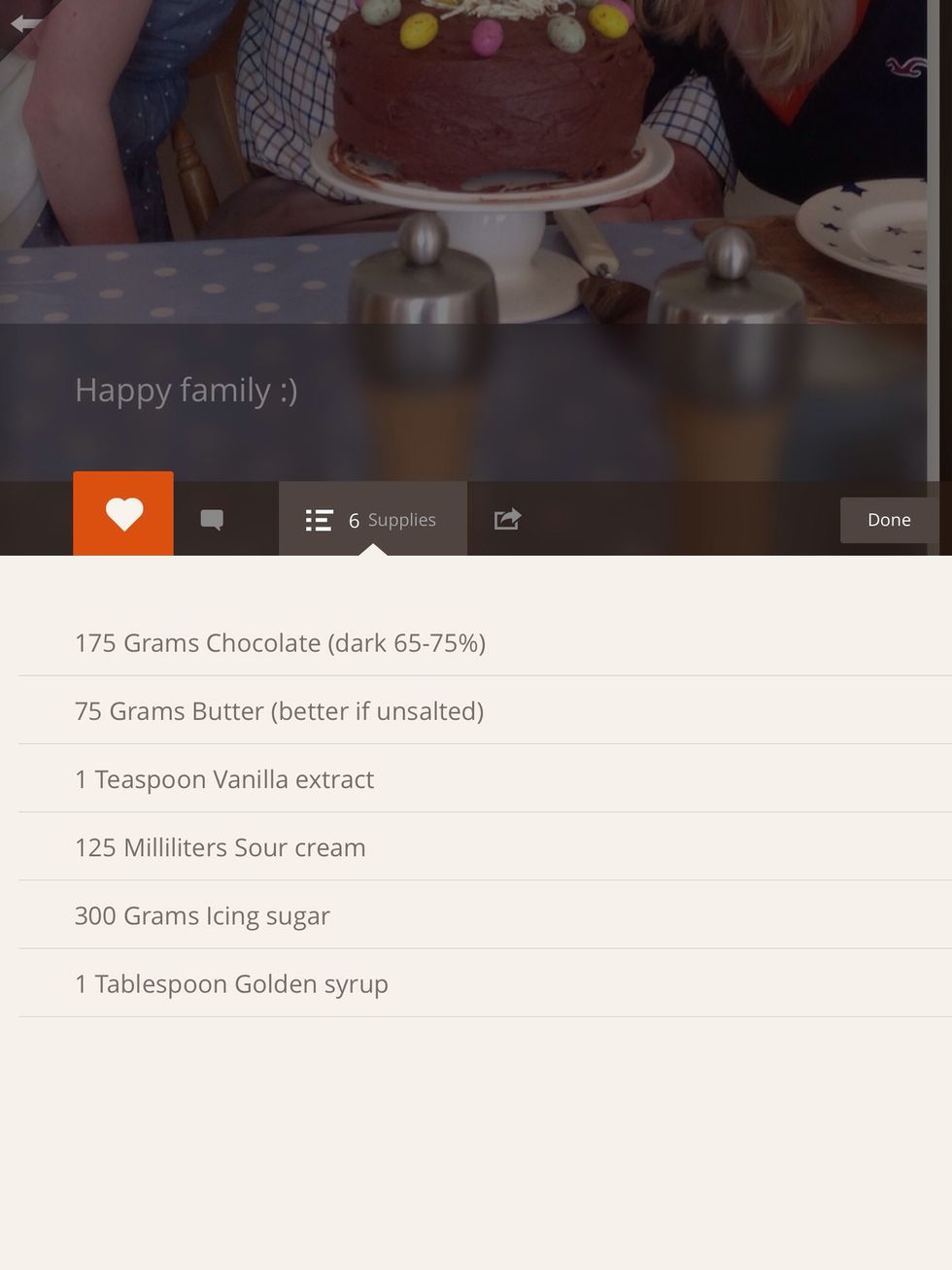Tap the 1 Teaspoon Vanilla extract row
952x1270 pixels.
(x=485, y=778)
